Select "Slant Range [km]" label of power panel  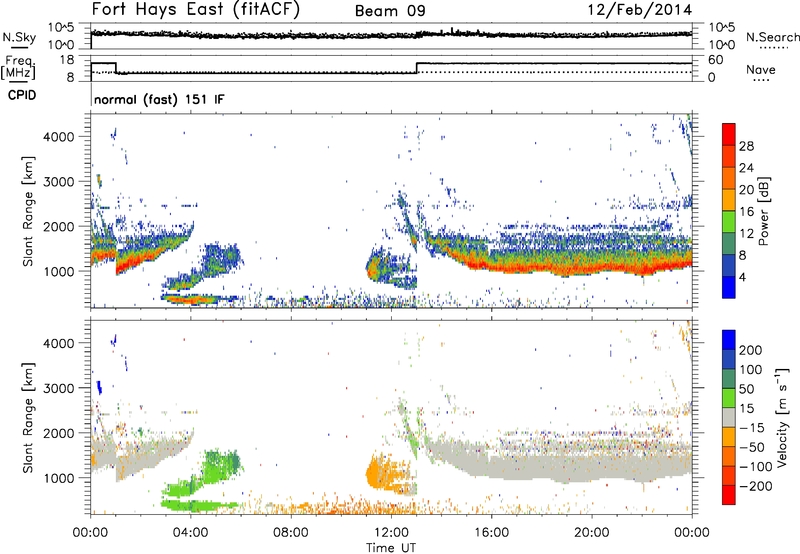pos(28,211)
